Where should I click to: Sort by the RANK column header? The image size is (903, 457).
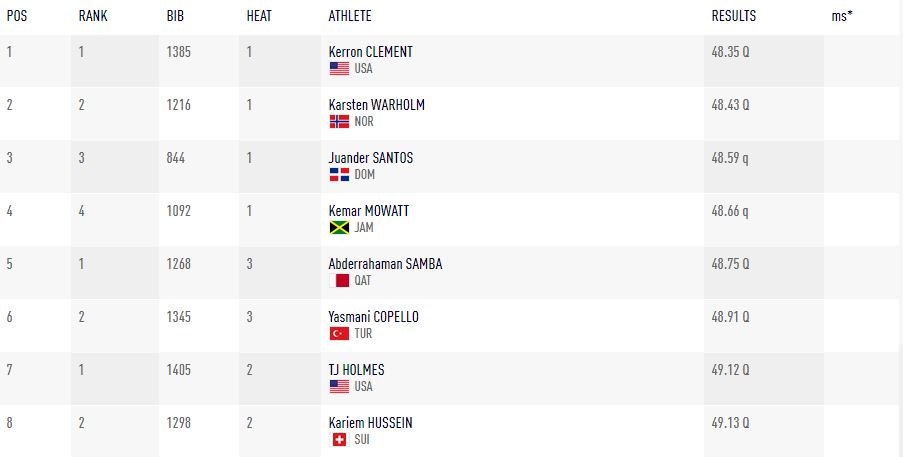[93, 16]
